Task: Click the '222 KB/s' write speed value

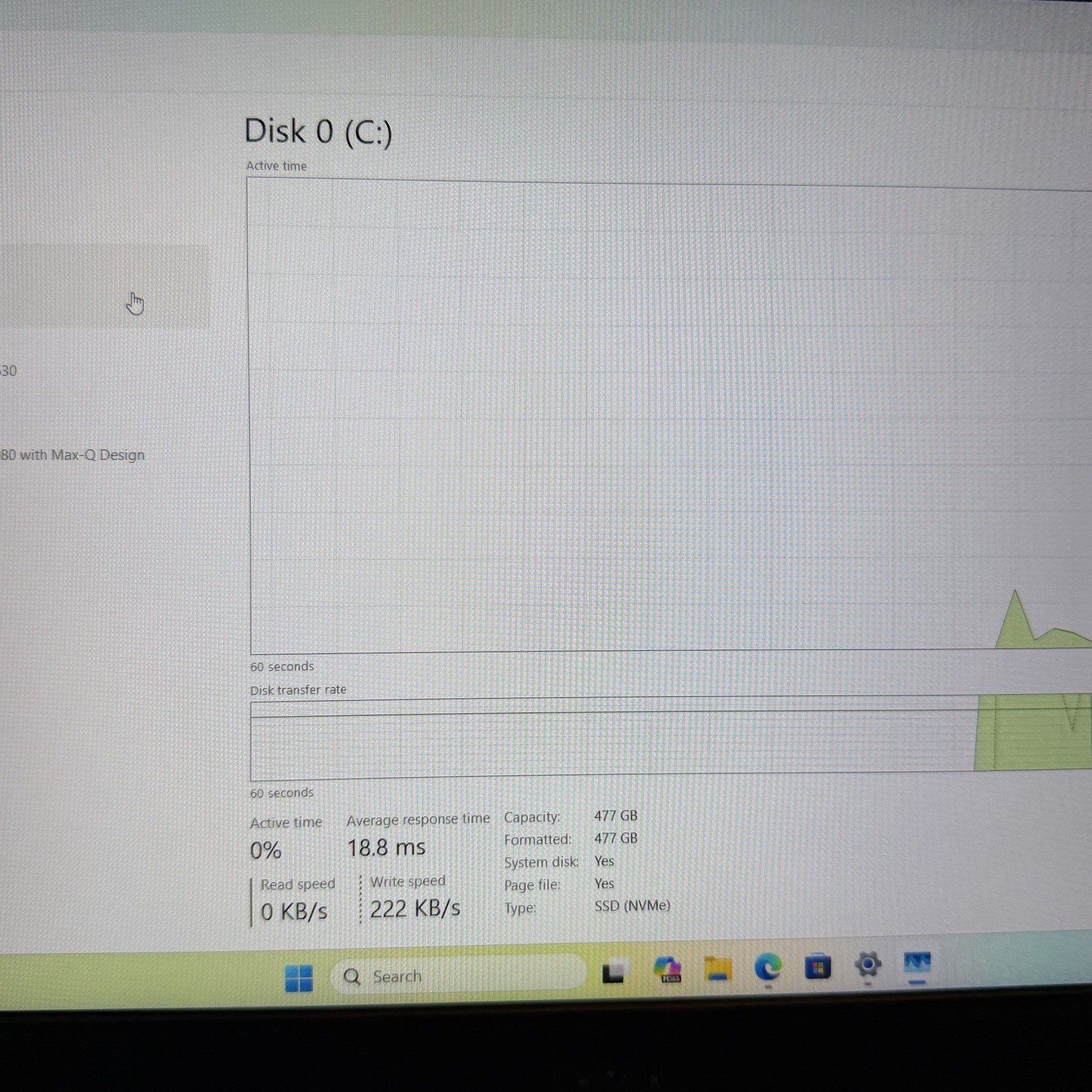Action: 415,909
